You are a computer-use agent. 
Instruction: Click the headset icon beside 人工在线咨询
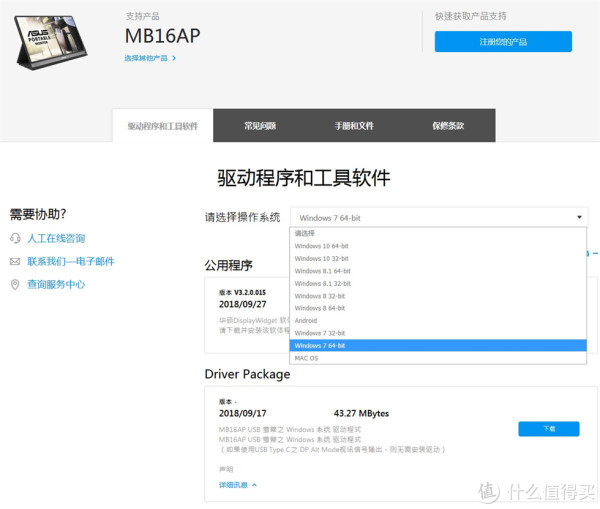[15, 238]
